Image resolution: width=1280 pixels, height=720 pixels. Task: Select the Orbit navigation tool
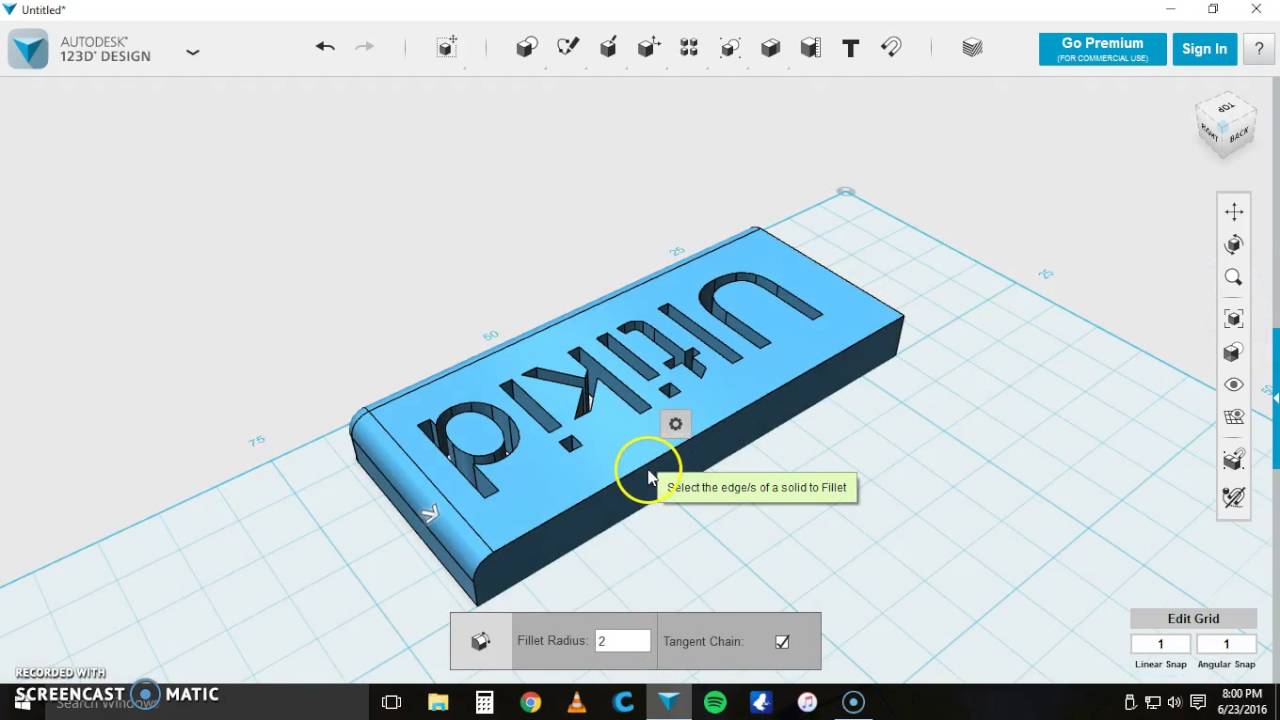tap(1234, 245)
